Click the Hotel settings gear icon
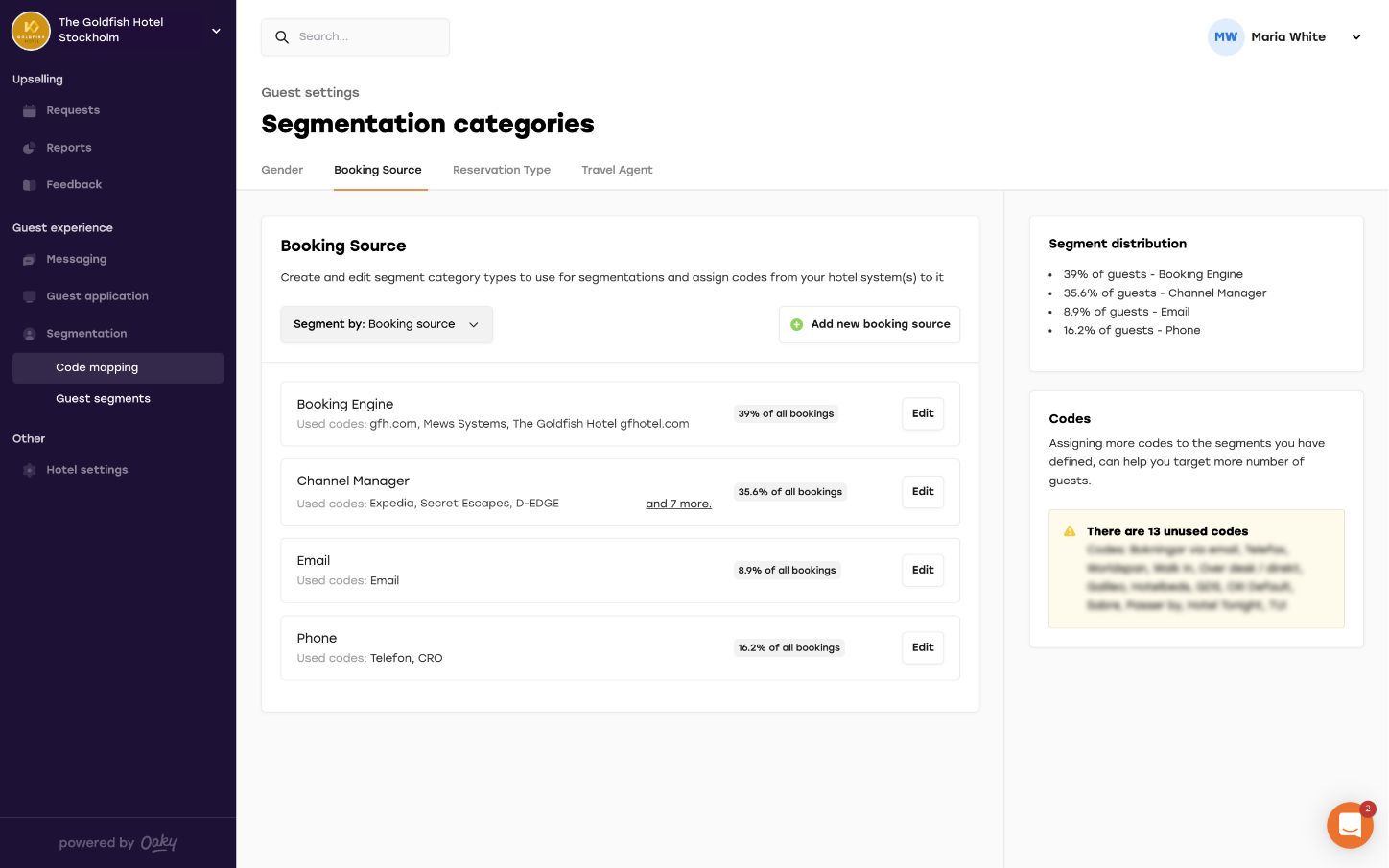This screenshot has height=868, width=1389. tap(30, 470)
